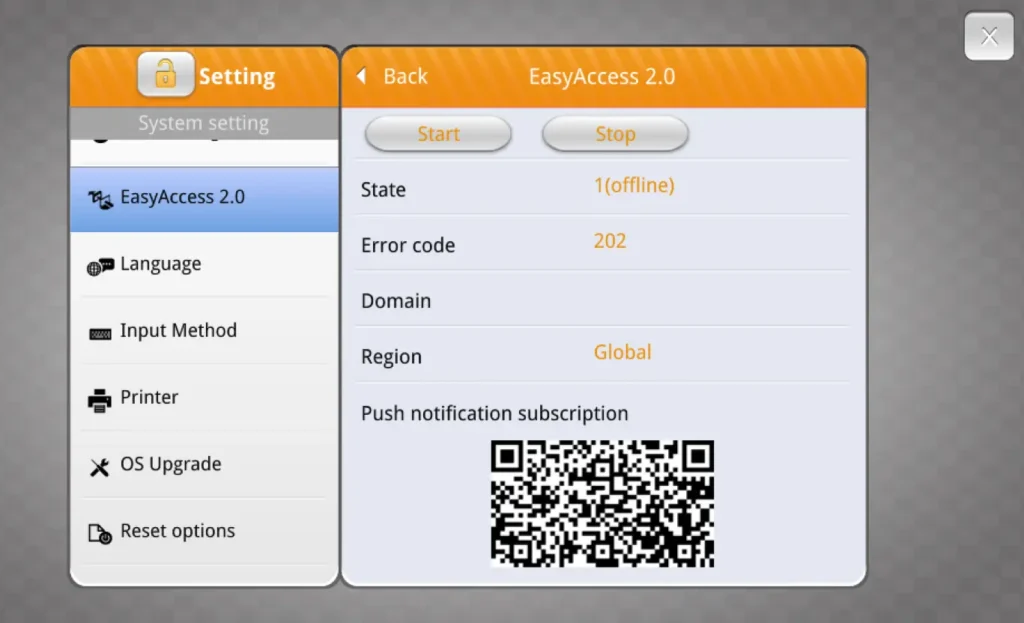Select the EasyAccess 2.0 sidebar icon
Image resolution: width=1024 pixels, height=623 pixels.
100,197
